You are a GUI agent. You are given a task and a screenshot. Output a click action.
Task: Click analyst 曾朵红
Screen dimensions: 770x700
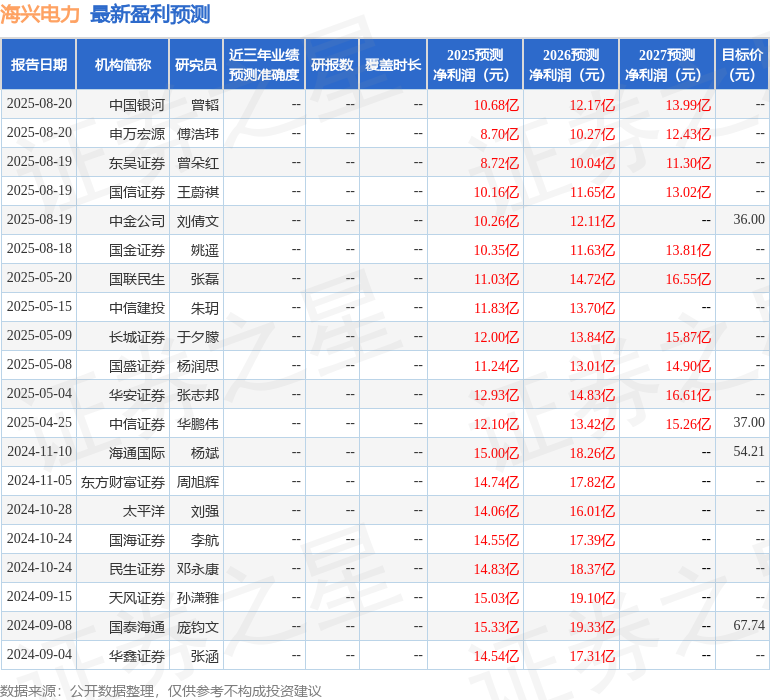click(197, 163)
